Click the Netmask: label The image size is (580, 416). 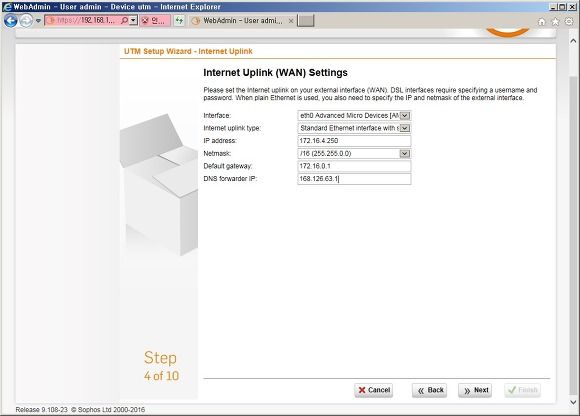tap(217, 153)
